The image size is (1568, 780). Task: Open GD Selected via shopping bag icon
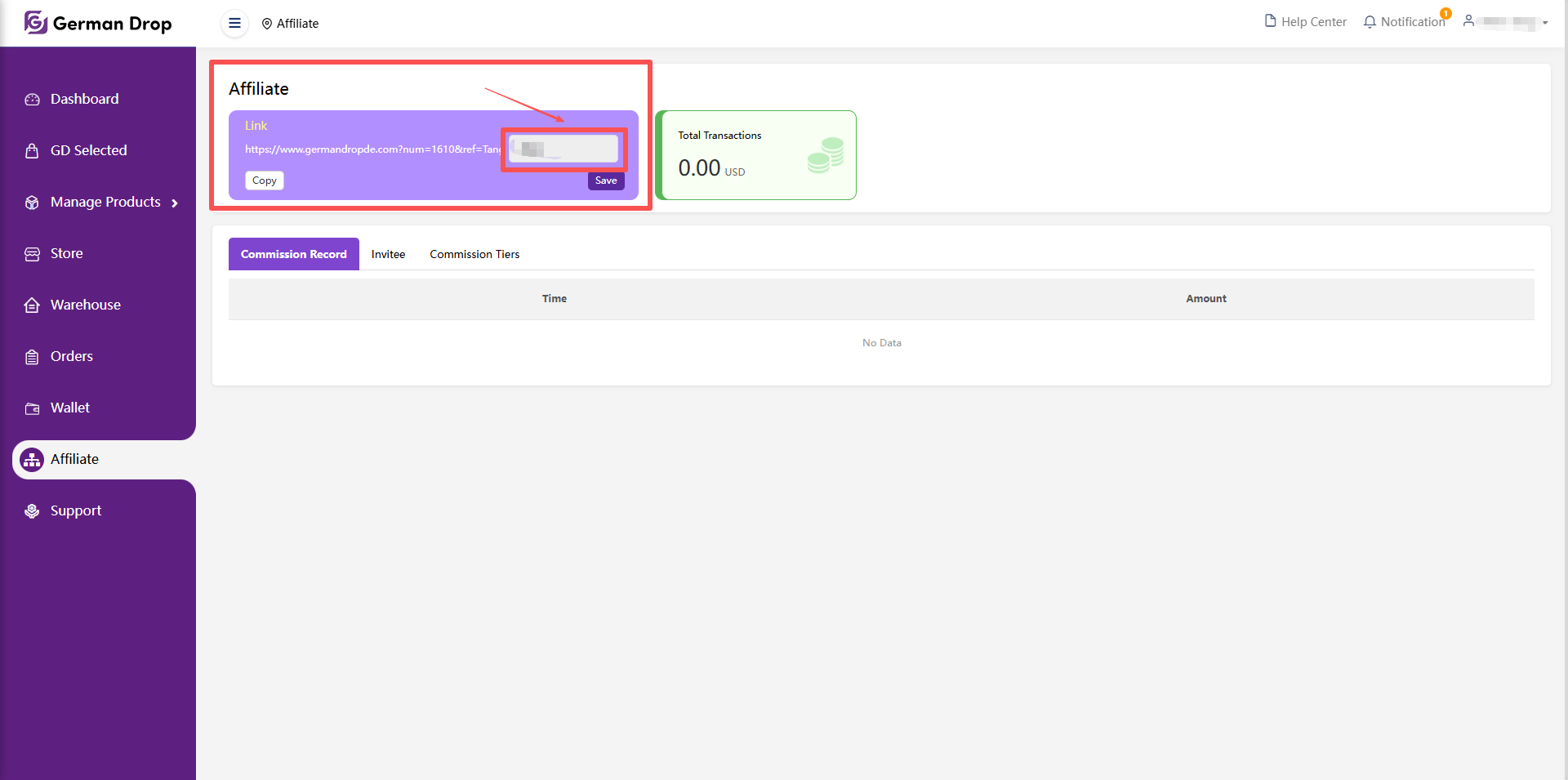tap(32, 151)
